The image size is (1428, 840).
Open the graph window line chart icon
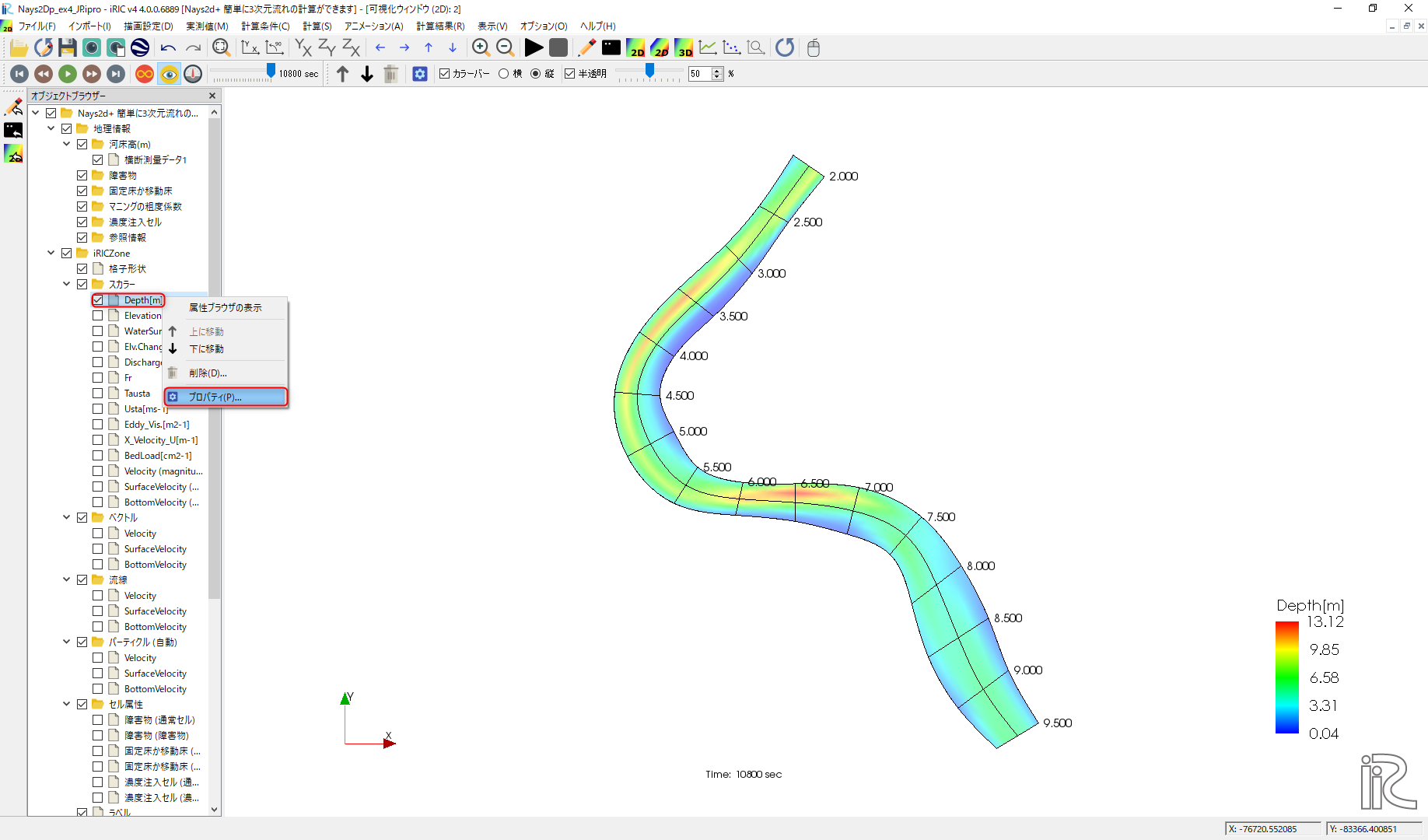(708, 48)
